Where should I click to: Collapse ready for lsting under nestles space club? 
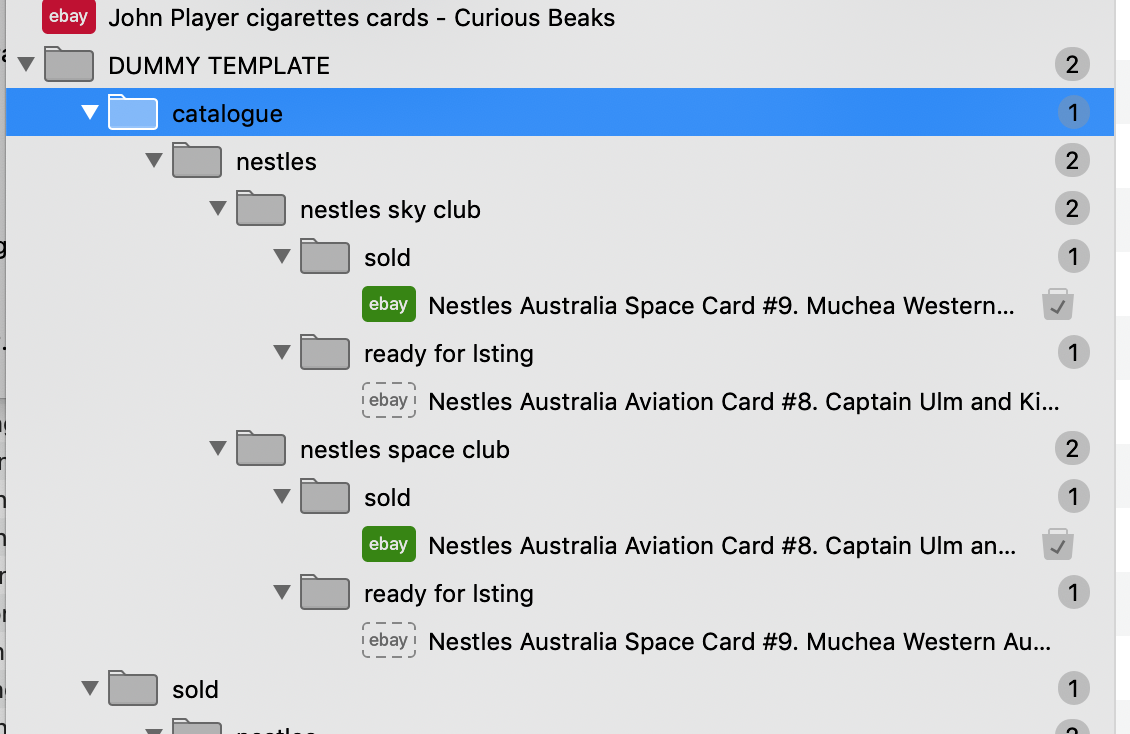282,592
